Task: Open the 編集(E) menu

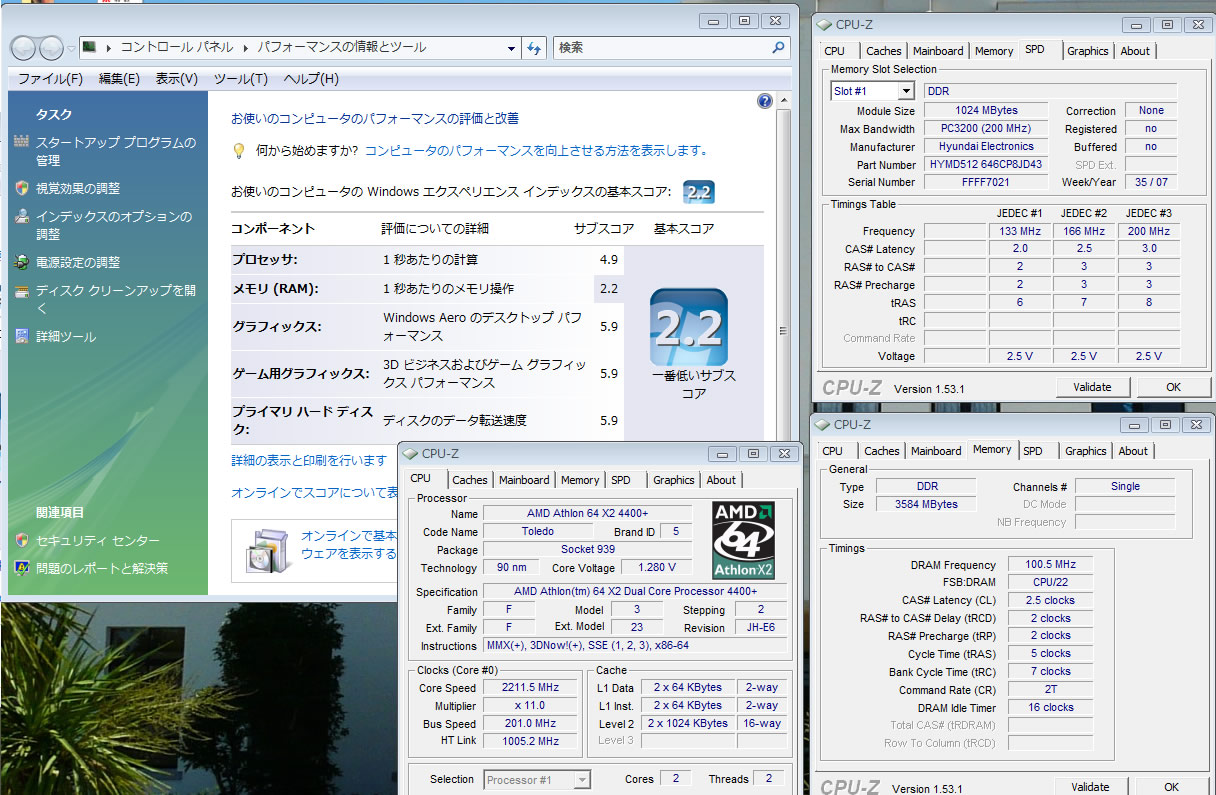Action: (x=119, y=79)
